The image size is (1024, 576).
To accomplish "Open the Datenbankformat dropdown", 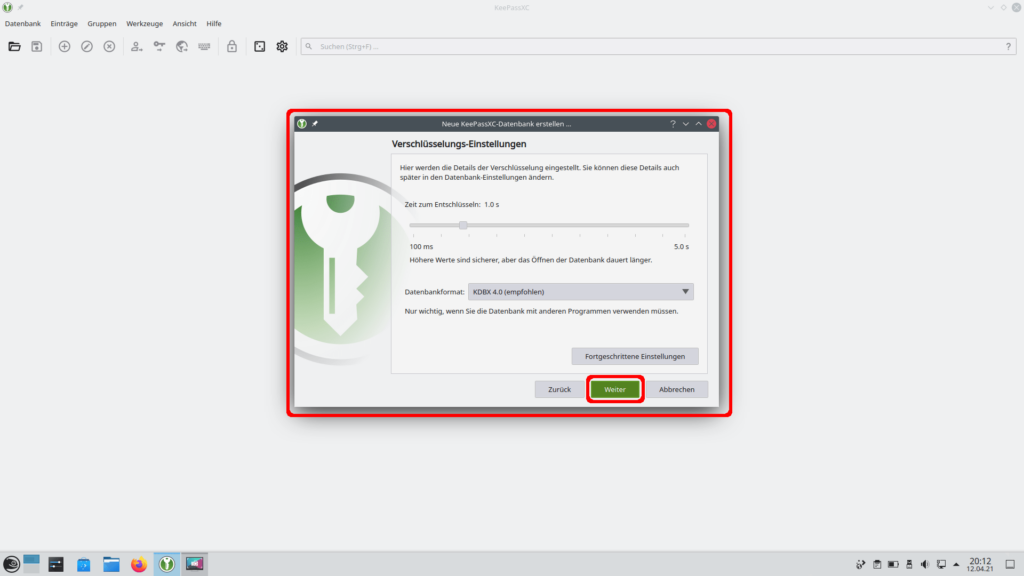I will coord(581,292).
